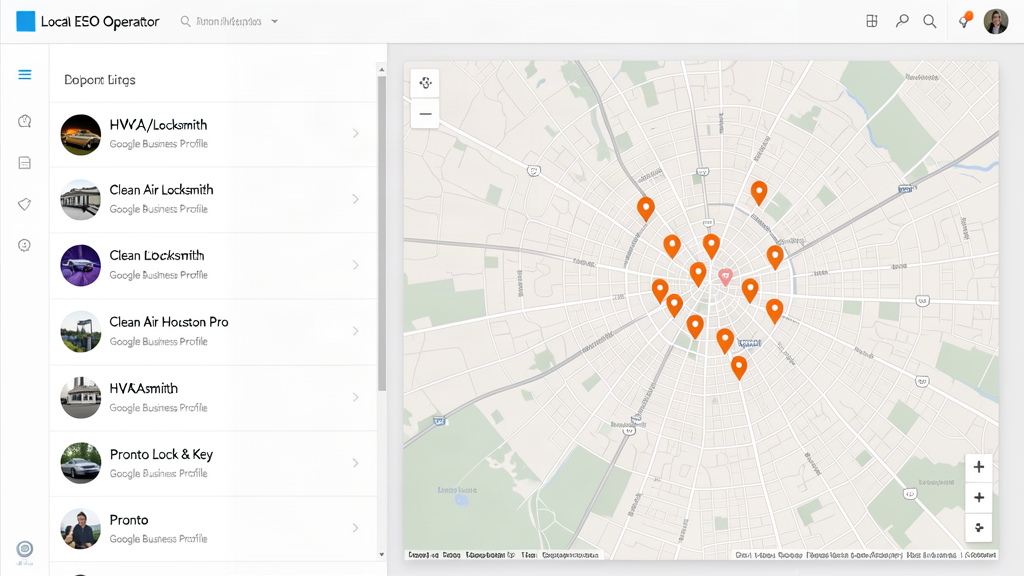Click the upper plus zoom button on map

click(978, 467)
